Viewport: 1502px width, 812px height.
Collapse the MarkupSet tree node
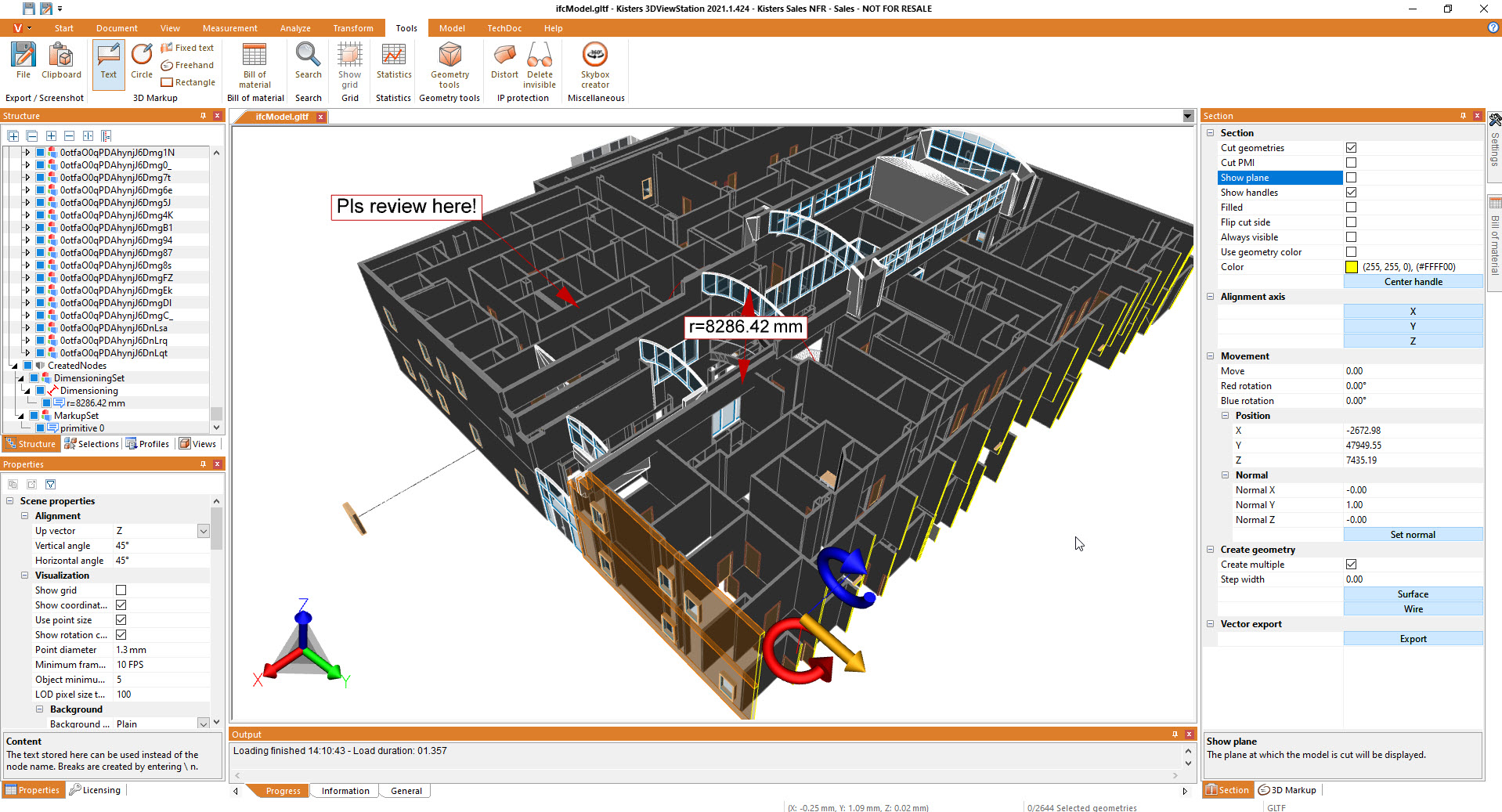[20, 415]
